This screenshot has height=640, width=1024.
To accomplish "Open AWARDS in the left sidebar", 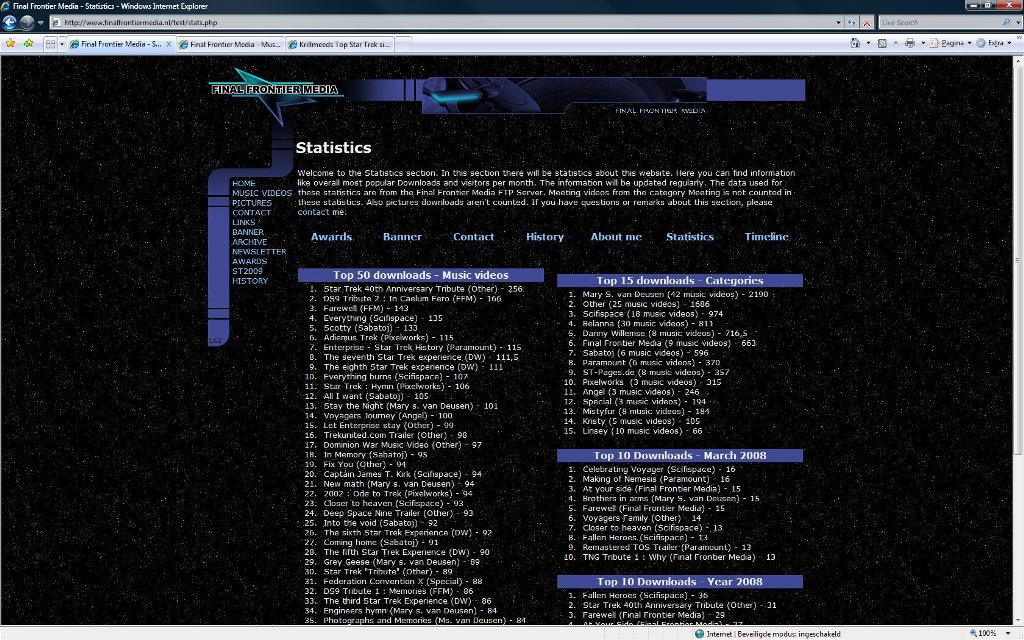I will (x=249, y=262).
